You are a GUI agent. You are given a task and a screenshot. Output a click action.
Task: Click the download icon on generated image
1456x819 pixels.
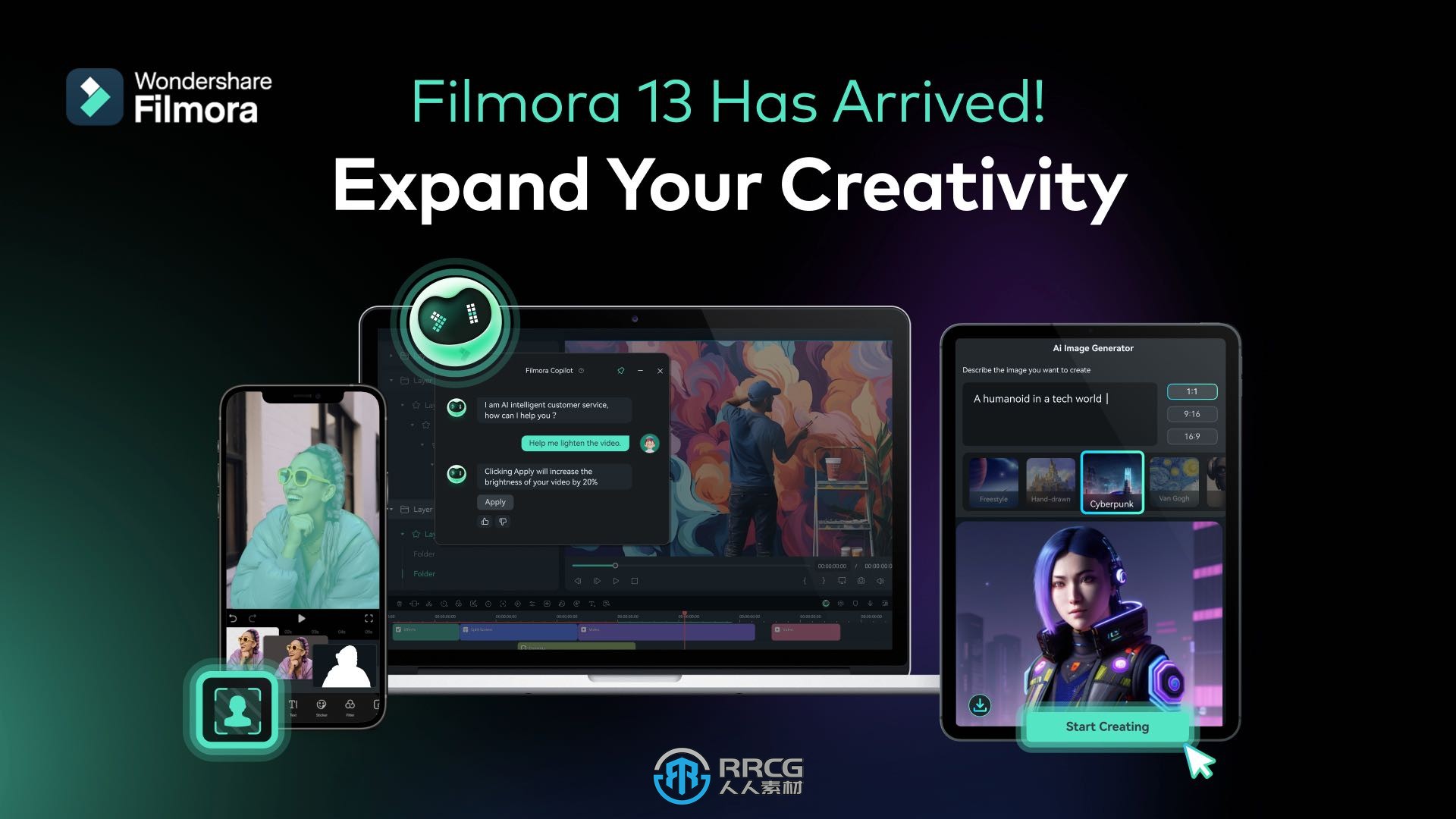pos(980,705)
